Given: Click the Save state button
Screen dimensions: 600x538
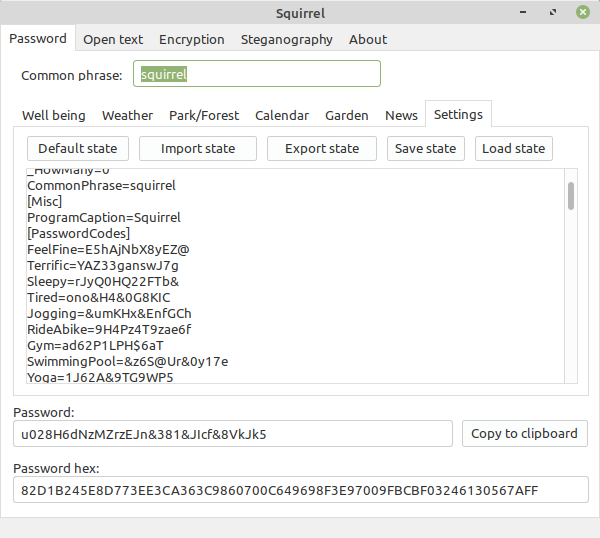Looking at the screenshot, I should [x=426, y=148].
